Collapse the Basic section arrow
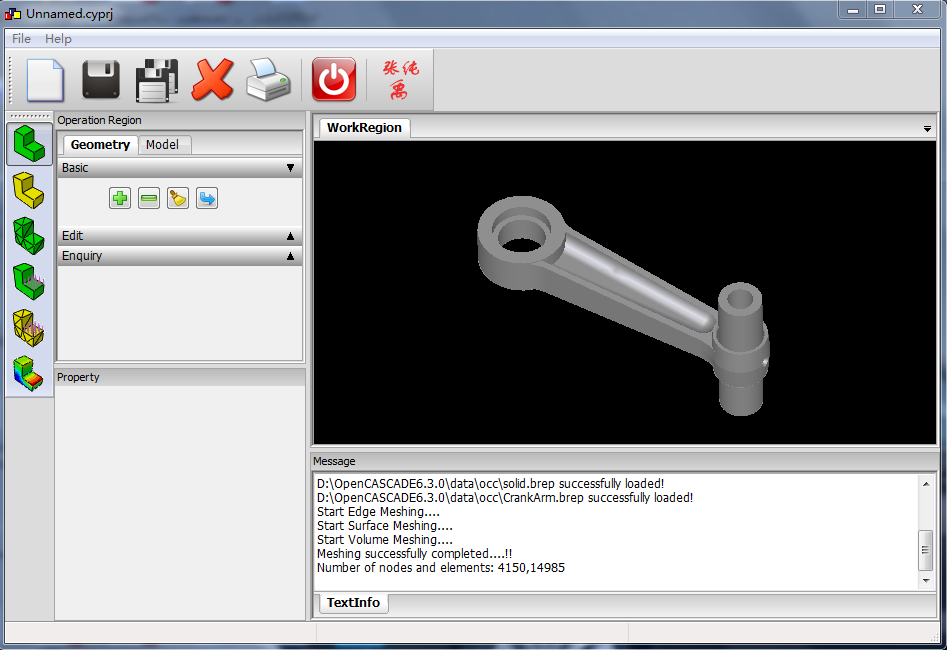 (291, 168)
